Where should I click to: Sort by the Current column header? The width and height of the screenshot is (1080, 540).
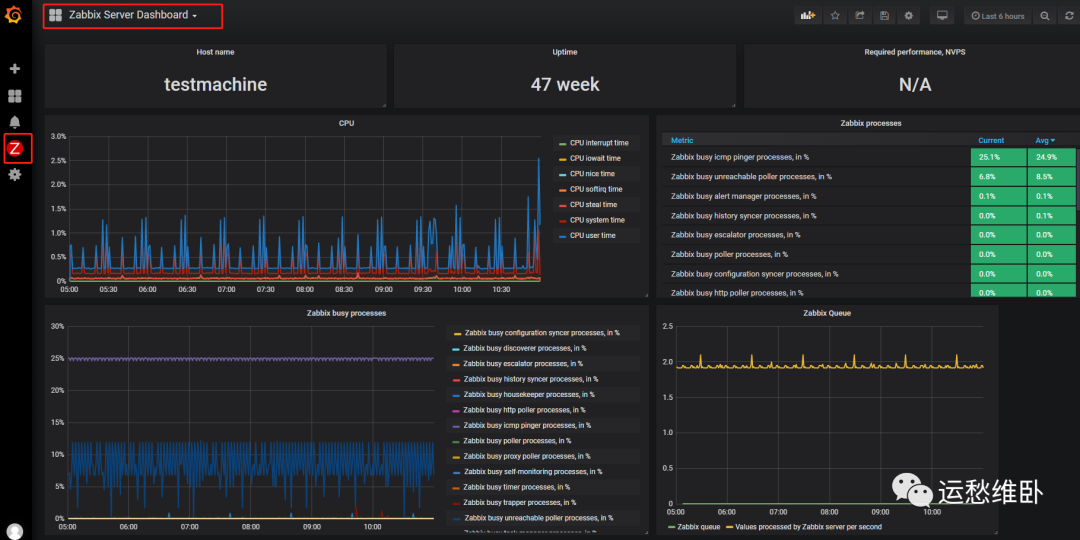pos(991,141)
